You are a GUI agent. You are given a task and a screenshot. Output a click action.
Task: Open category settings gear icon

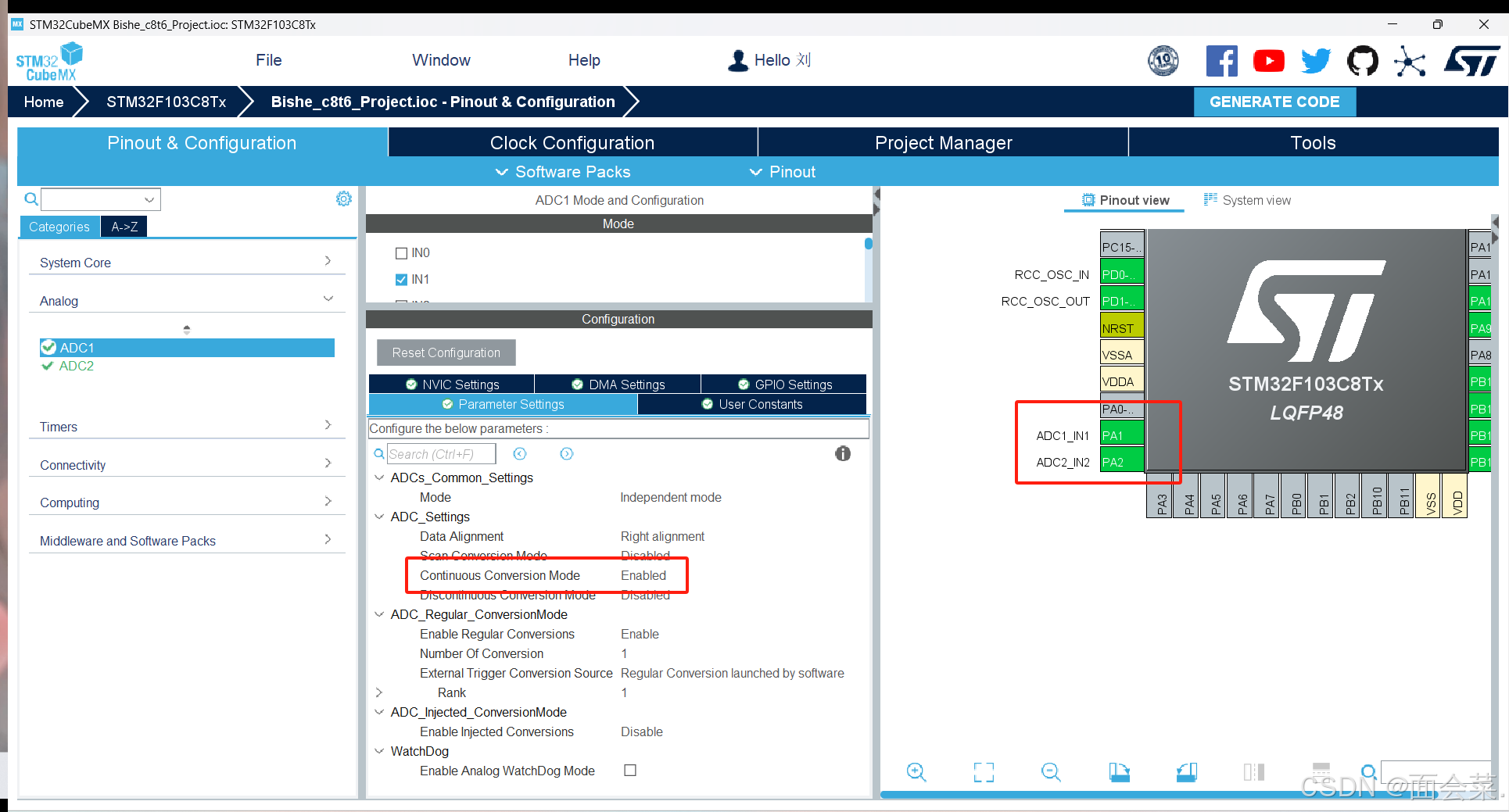pos(344,199)
